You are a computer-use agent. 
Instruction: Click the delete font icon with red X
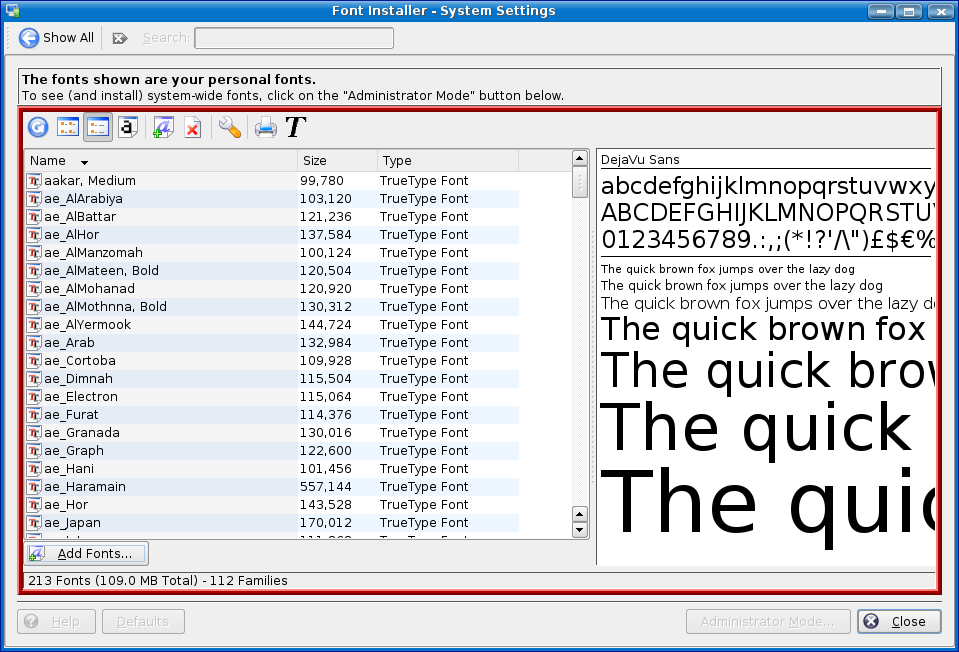click(193, 127)
